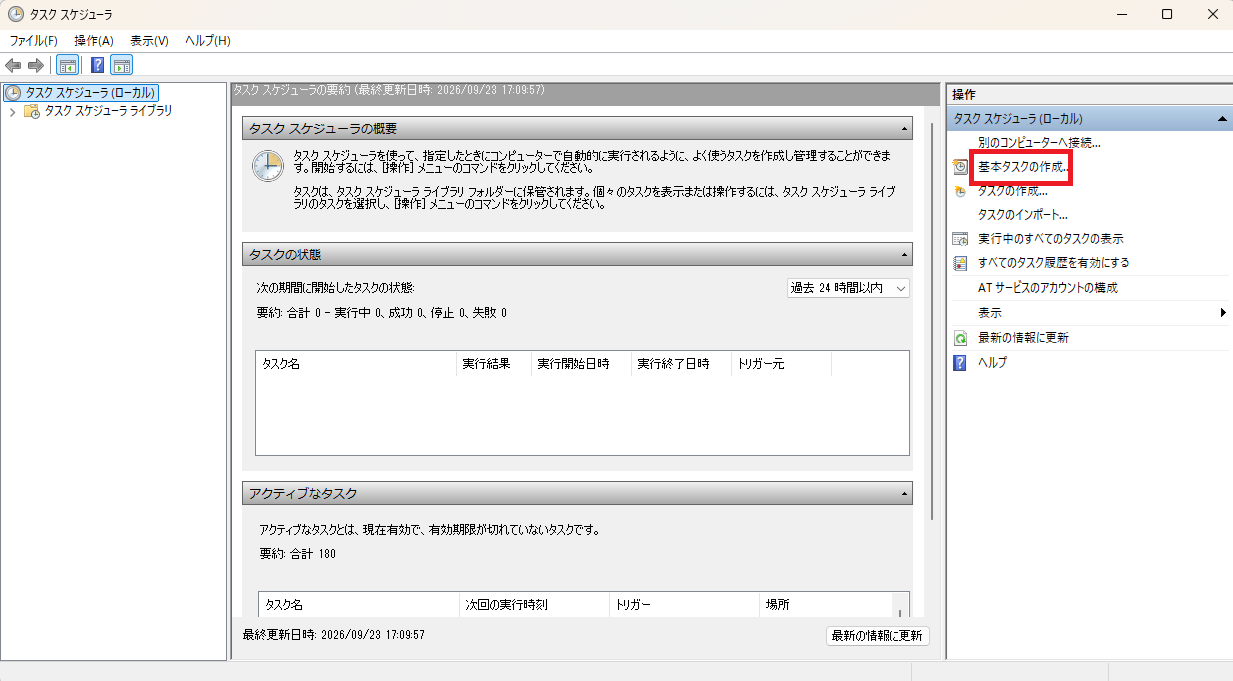Click the blue question mark help toolbar icon
This screenshot has width=1233, height=681.
pos(98,66)
